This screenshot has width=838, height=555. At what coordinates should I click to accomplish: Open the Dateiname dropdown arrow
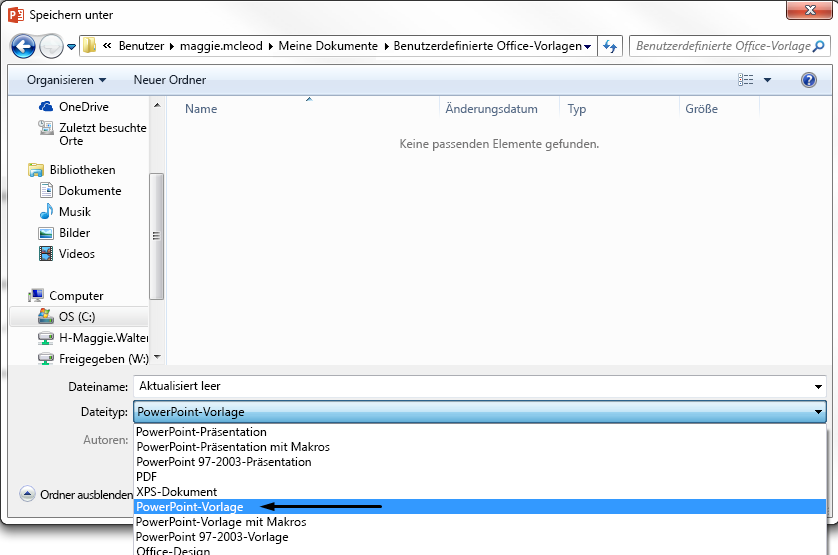click(x=818, y=387)
